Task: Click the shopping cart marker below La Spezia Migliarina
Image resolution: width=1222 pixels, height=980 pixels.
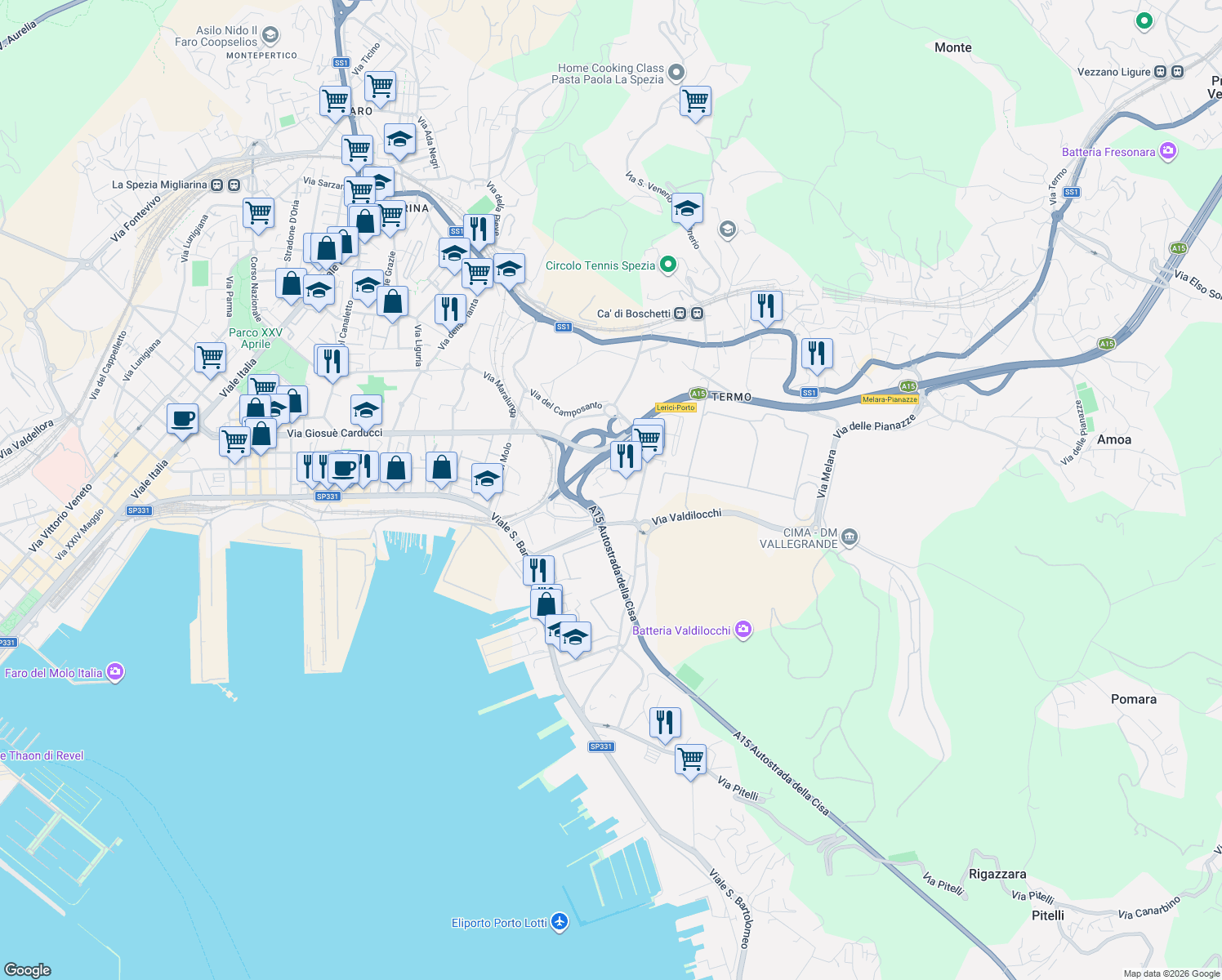Action: 258,214
